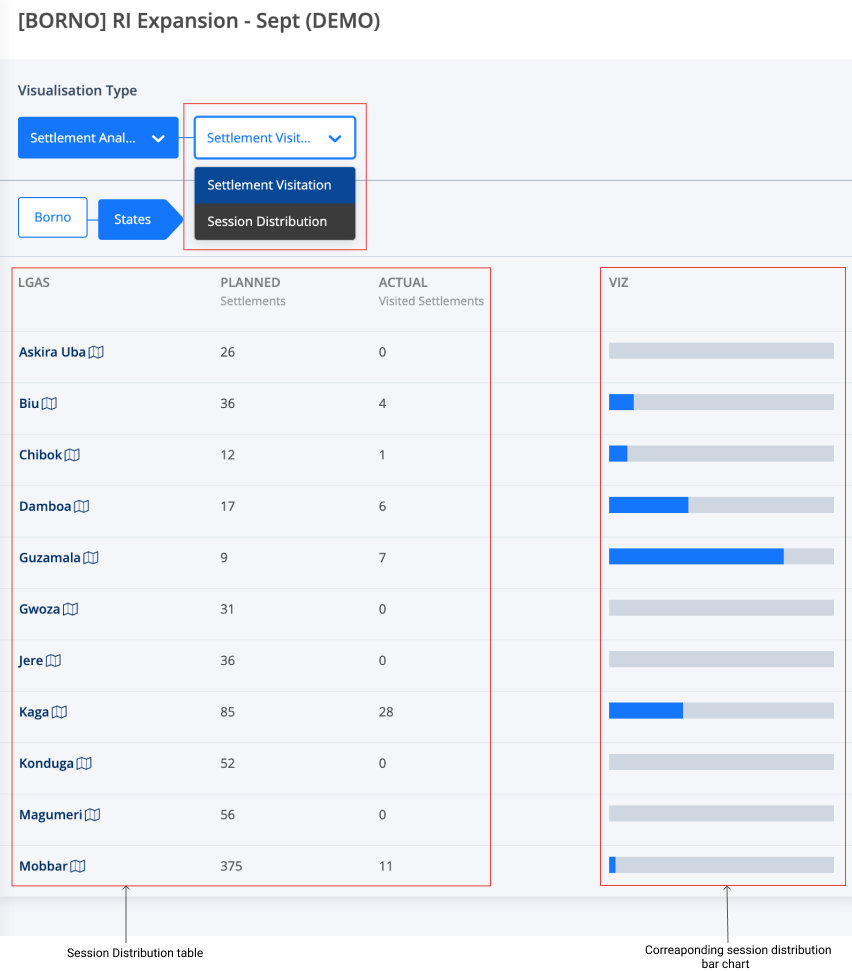
Task: Click the actual value 7 for Guzamala
Action: click(383, 558)
